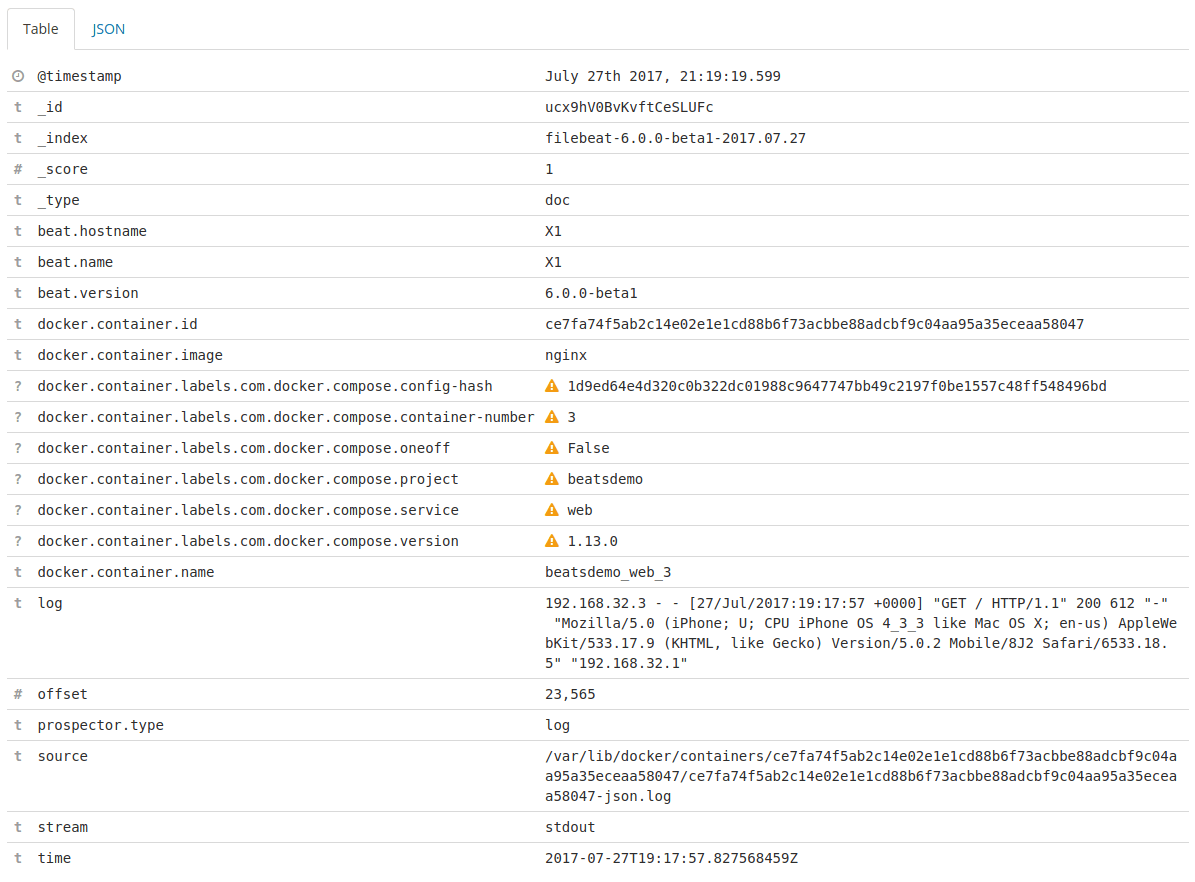Click the warning icon next to version 1.13.0
This screenshot has height=882, width=1195.
tap(551, 541)
